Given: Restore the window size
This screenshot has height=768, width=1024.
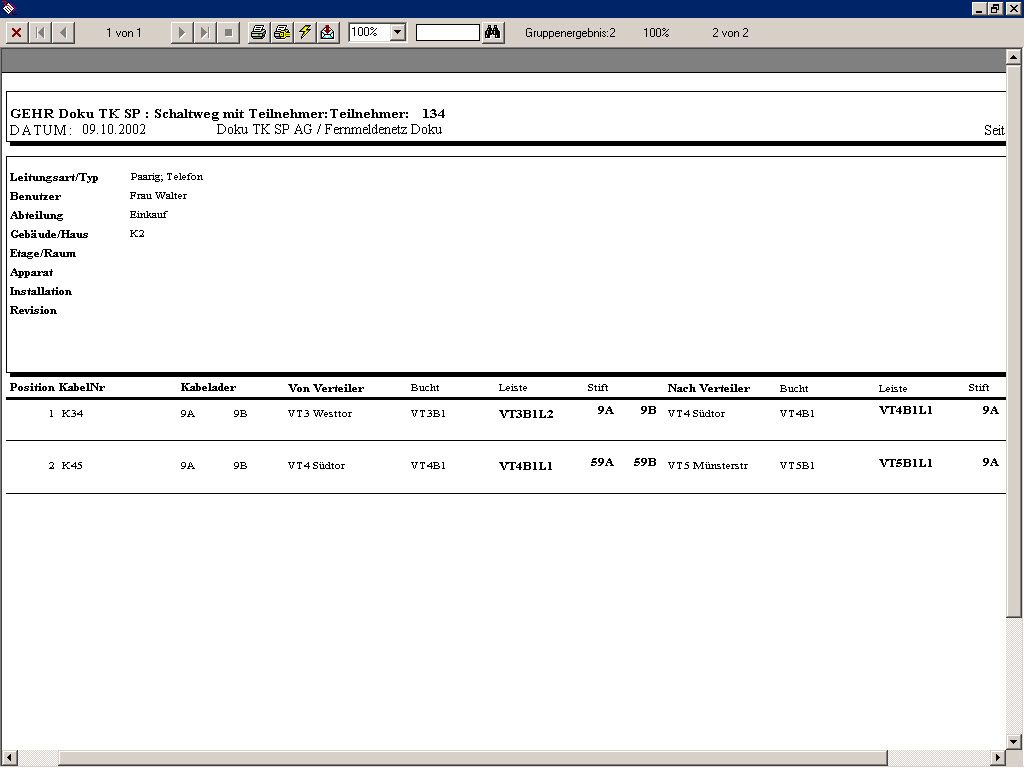Looking at the screenshot, I should tap(995, 8).
